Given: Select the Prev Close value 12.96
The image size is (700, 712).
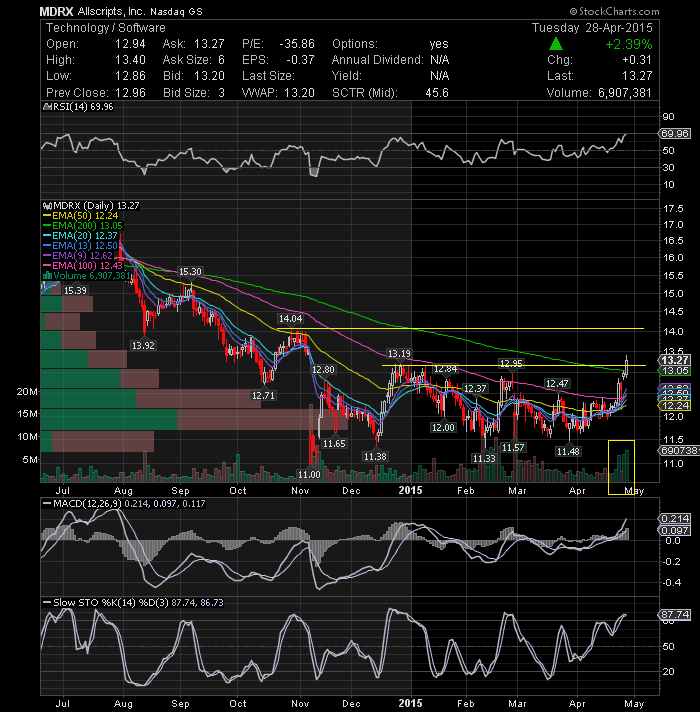Looking at the screenshot, I should coord(130,93).
